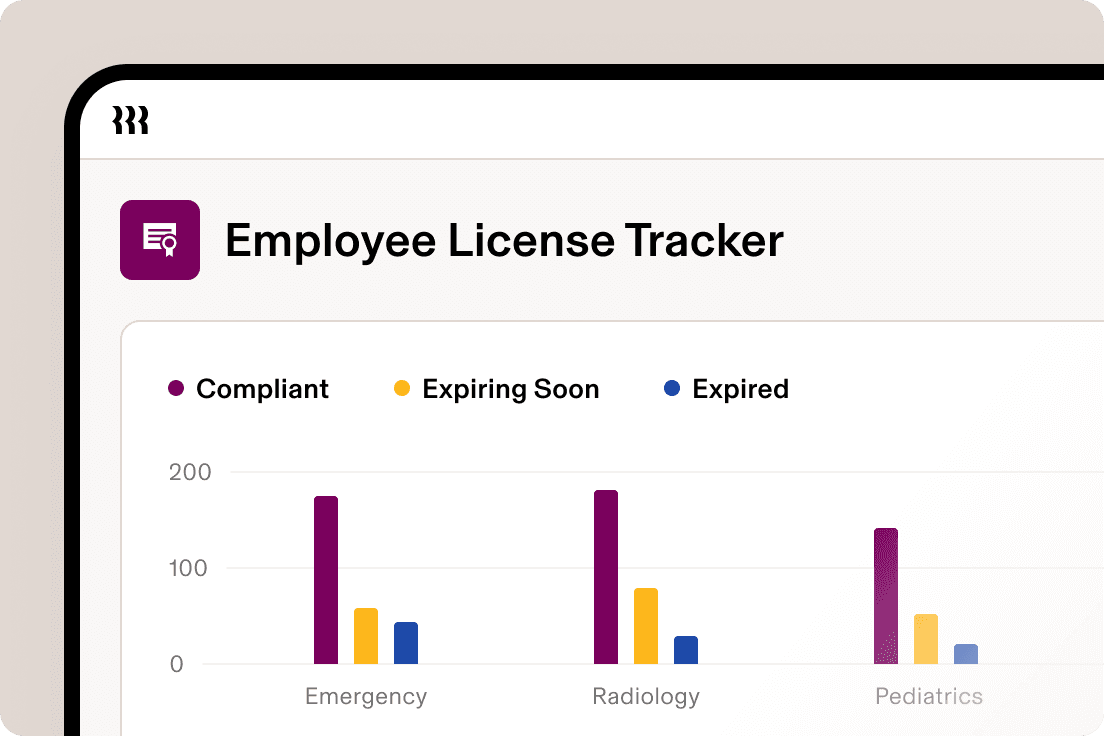Toggle the Expired legend item
The height and width of the screenshot is (736, 1104).
(726, 389)
